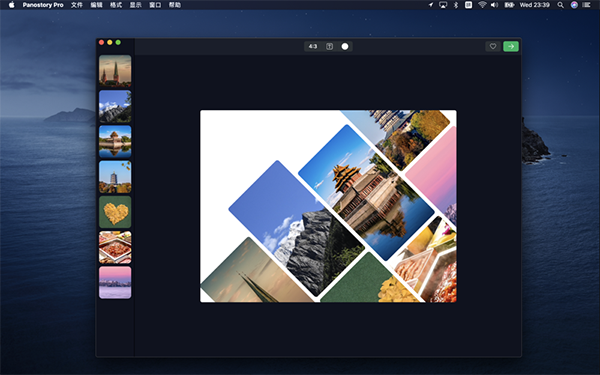The image size is (600, 375).
Task: Open the Wi-Fi status icon
Action: coord(482,5)
